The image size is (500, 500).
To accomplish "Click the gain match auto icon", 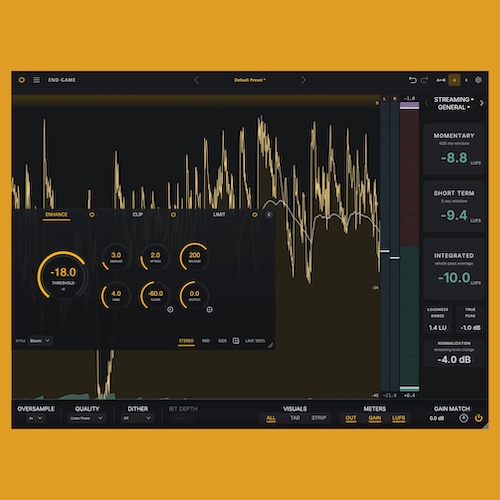I will point(463,418).
